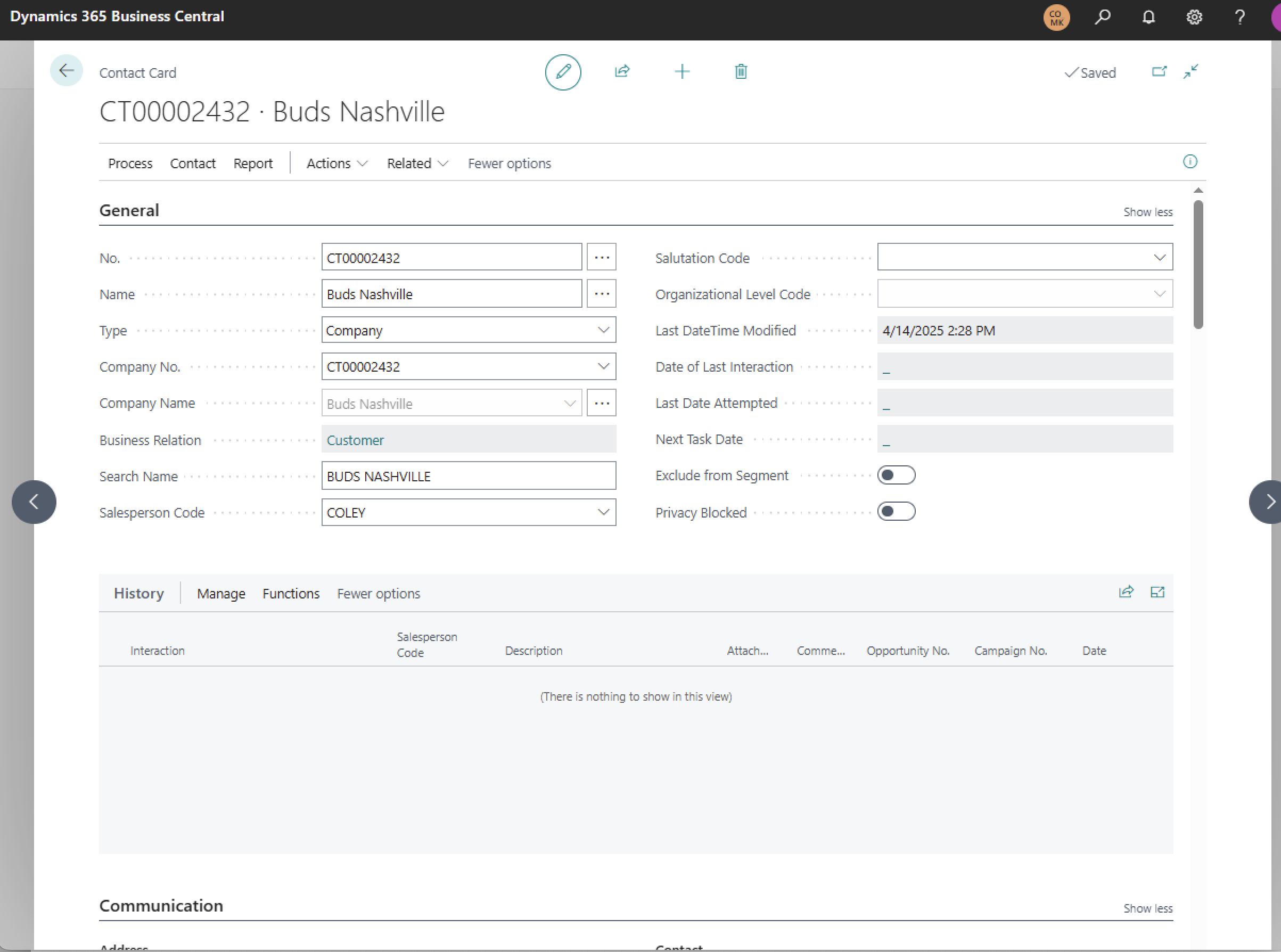Open the Customer business relation link
Viewport: 1281px width, 952px height.
[355, 440]
